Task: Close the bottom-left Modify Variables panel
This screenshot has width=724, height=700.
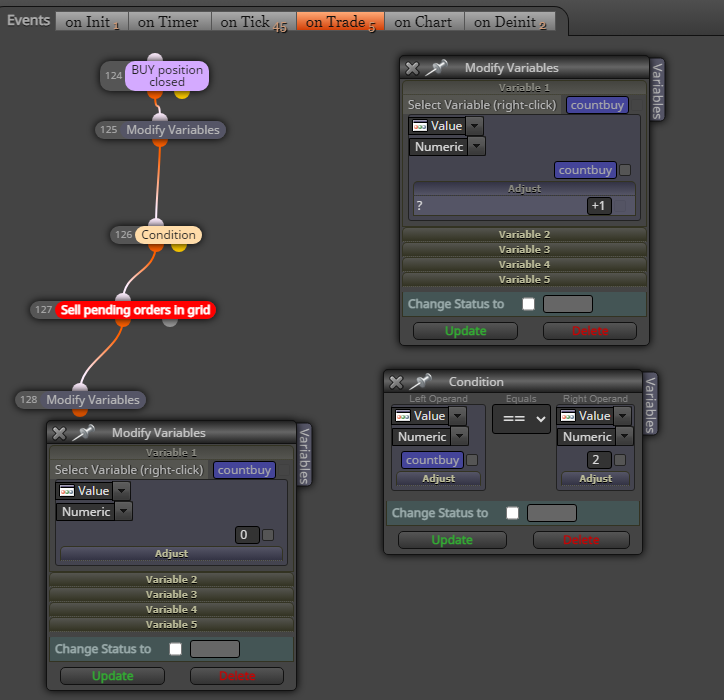Action: pos(59,433)
